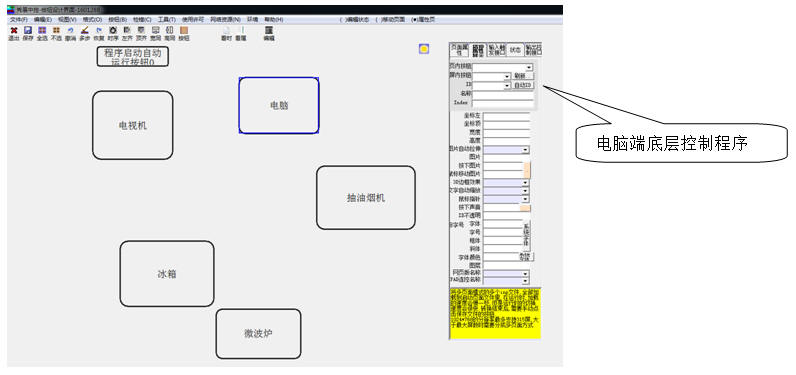The width and height of the screenshot is (796, 375).
Task: Click the 按钮 toolbar icon
Action: tap(184, 30)
